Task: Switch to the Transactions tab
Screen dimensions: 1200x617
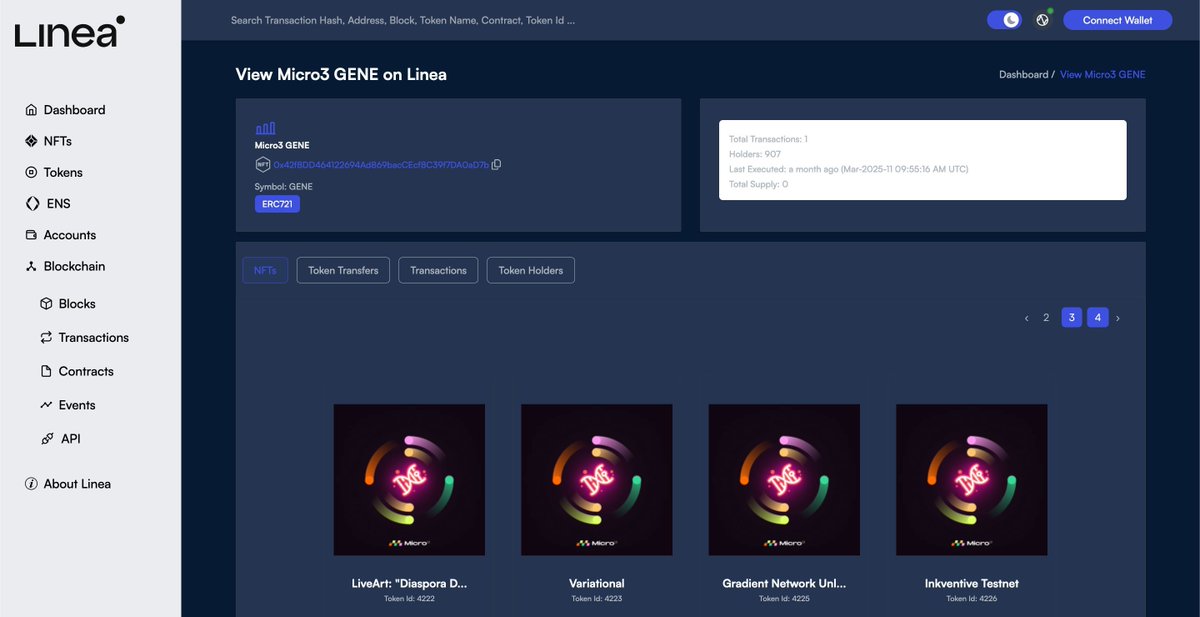Action: (438, 270)
